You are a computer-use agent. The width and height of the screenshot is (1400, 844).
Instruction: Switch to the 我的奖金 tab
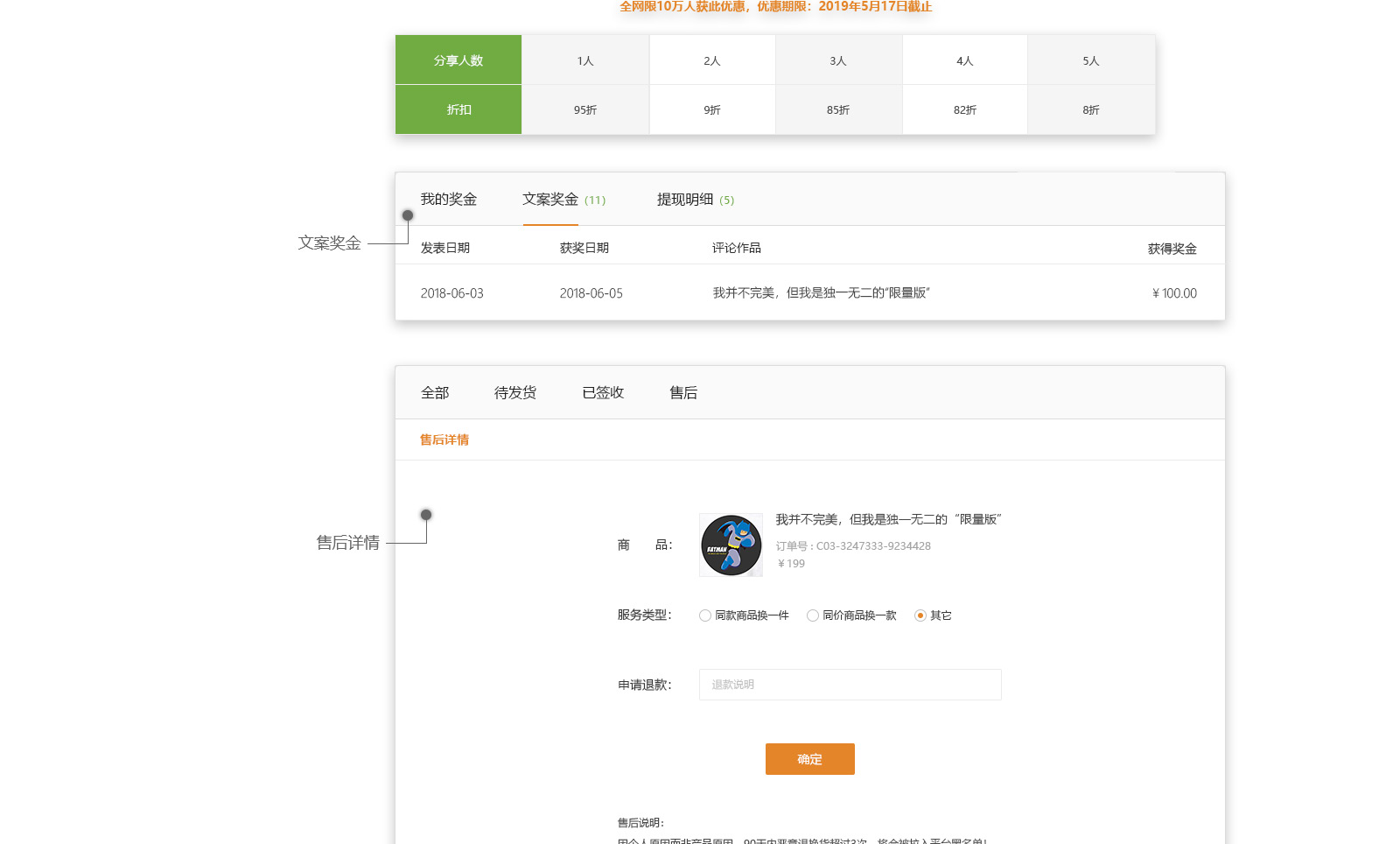point(448,200)
